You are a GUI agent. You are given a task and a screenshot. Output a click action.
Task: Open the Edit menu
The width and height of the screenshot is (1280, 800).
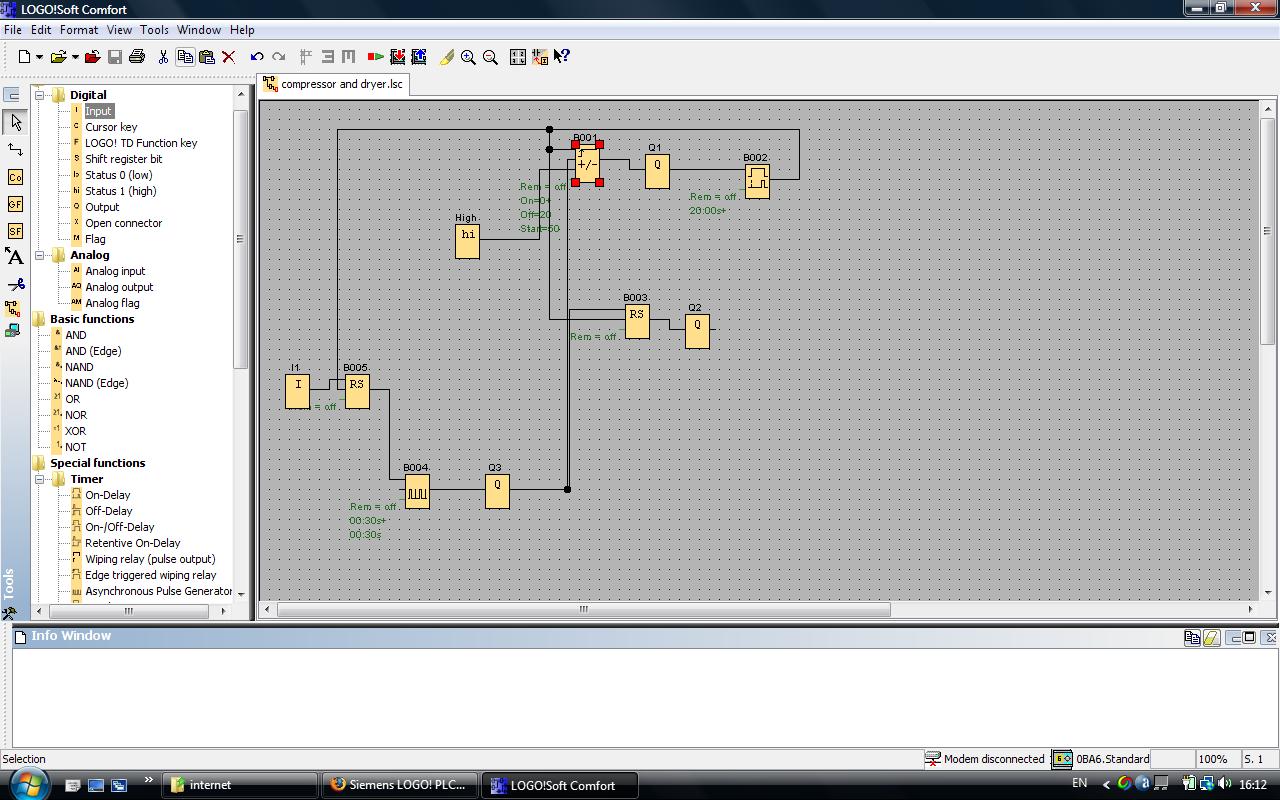coord(41,30)
